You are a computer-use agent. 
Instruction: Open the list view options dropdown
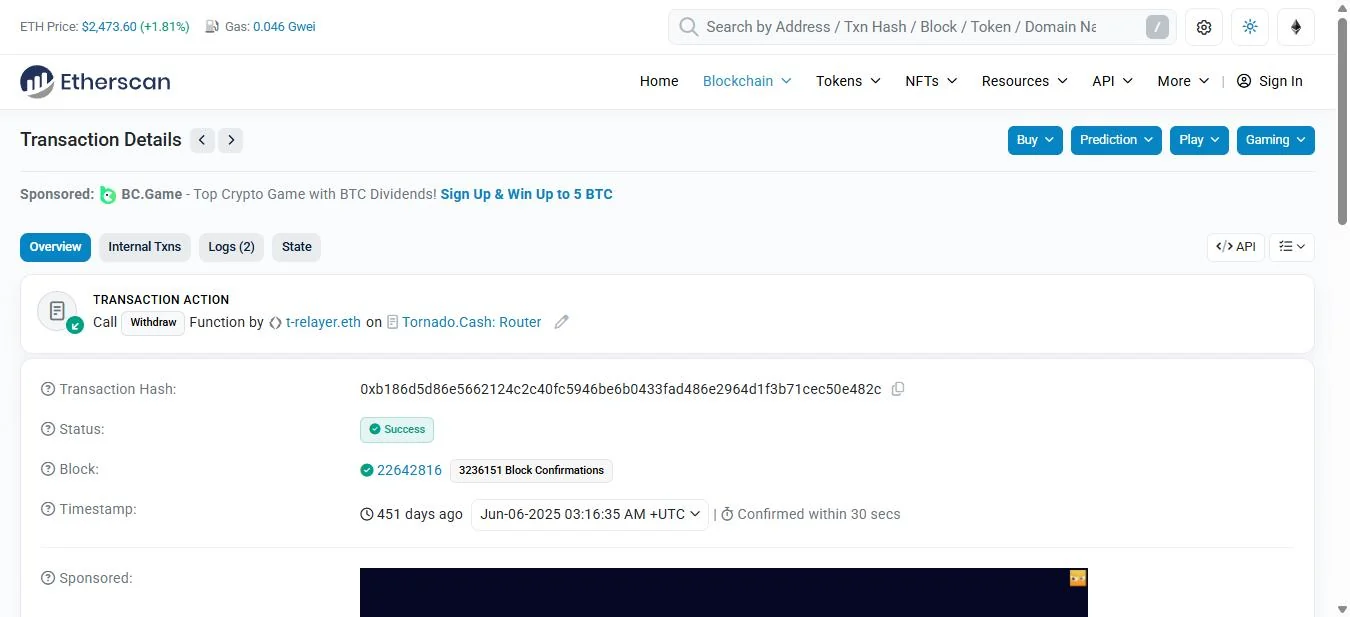[1292, 247]
